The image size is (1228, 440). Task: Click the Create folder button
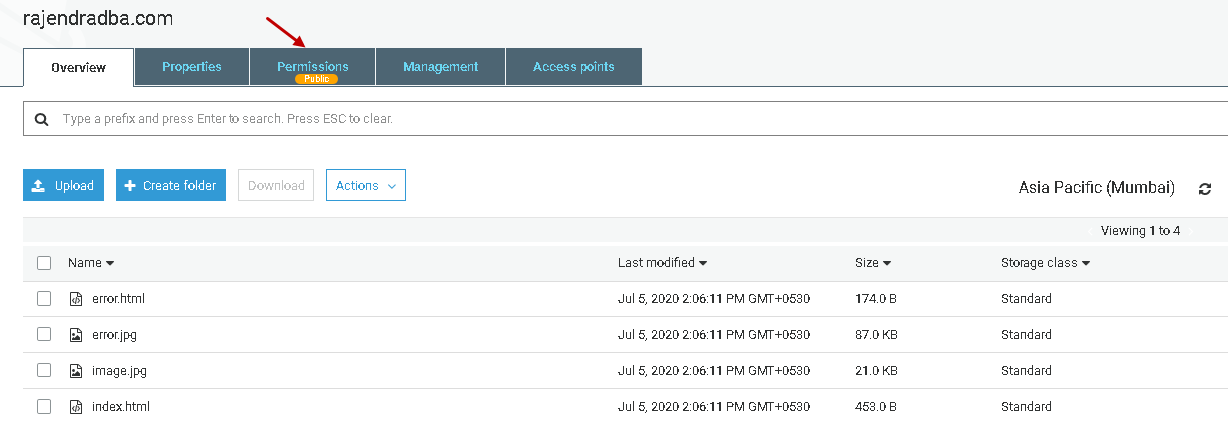[171, 185]
